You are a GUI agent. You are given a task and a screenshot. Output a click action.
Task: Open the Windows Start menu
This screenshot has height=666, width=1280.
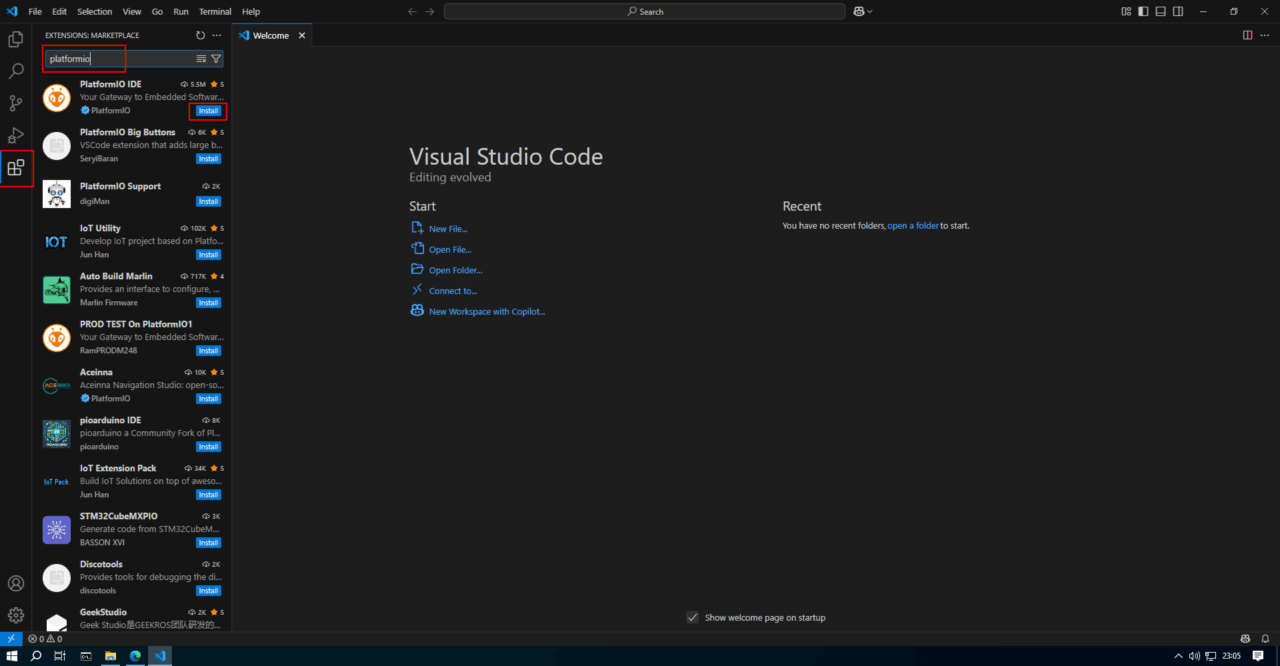coord(12,656)
